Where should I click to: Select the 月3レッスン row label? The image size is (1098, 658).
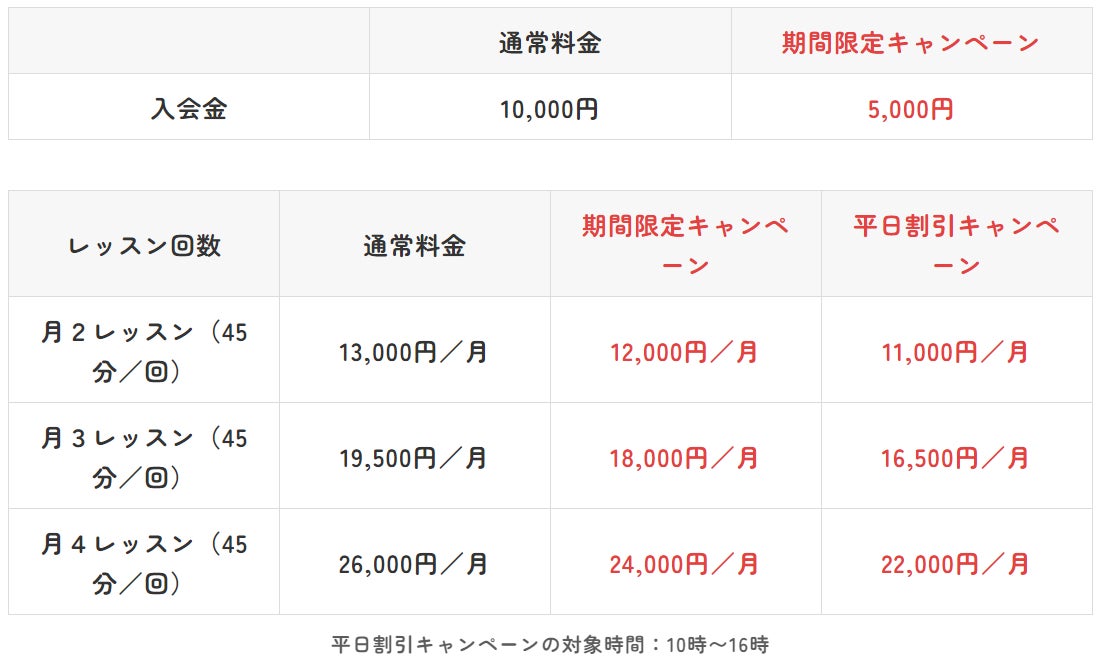(144, 457)
